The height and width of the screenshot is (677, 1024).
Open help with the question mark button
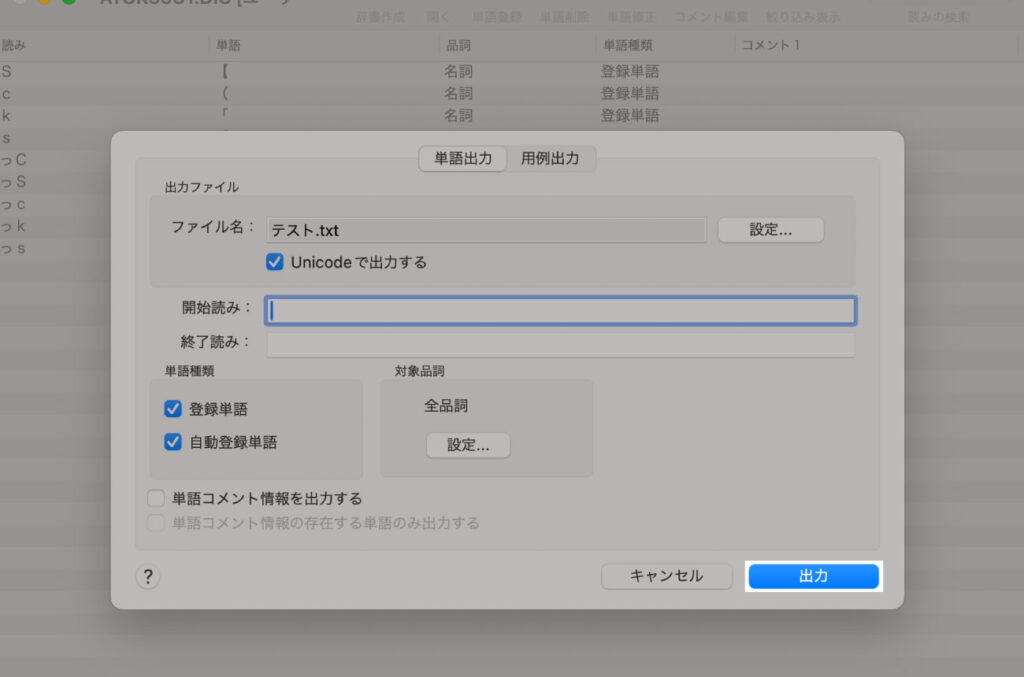pos(148,576)
